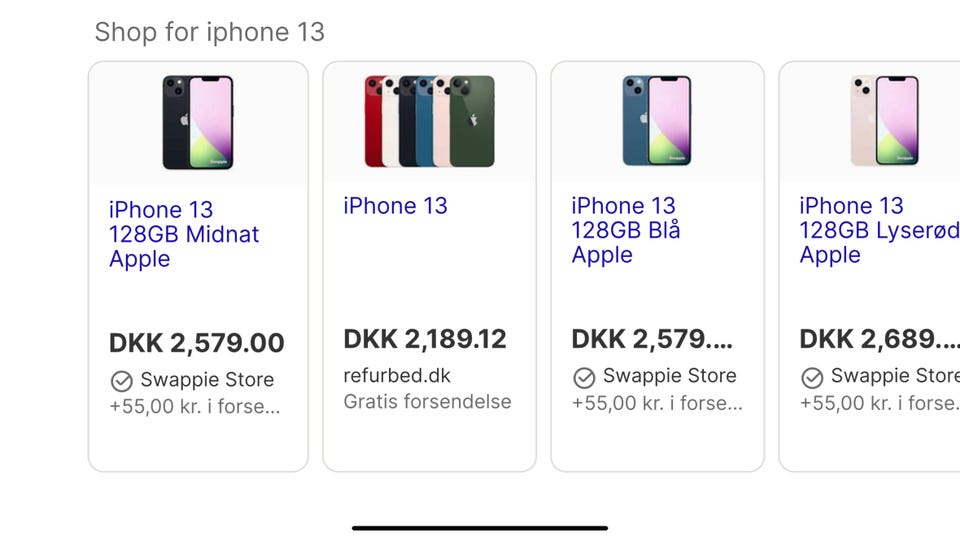The width and height of the screenshot is (960, 537).
Task: Click the refurbed.dk seller name
Action: click(x=397, y=376)
